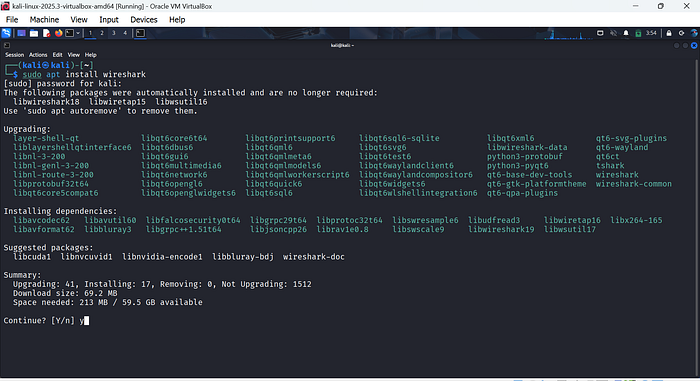The height and width of the screenshot is (381, 700).
Task: Click the muted volume icon in Kali tray
Action: [613, 33]
